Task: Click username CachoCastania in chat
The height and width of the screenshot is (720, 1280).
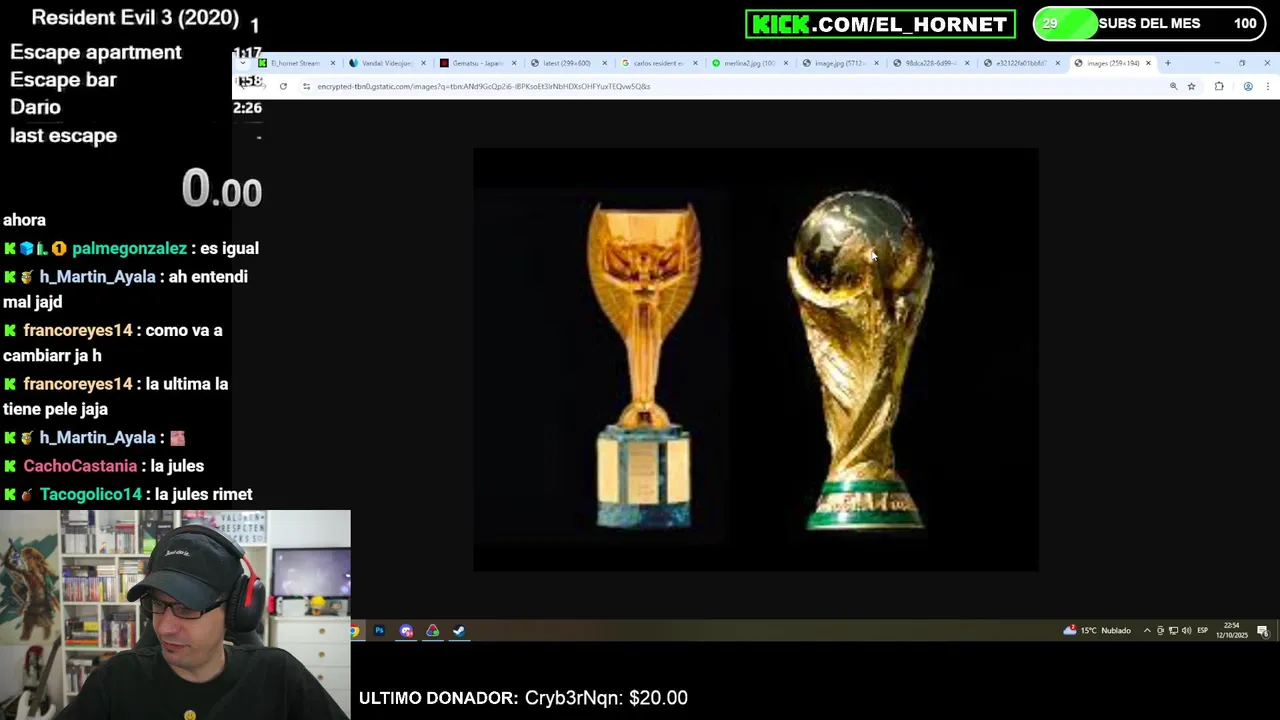Action: (80, 466)
